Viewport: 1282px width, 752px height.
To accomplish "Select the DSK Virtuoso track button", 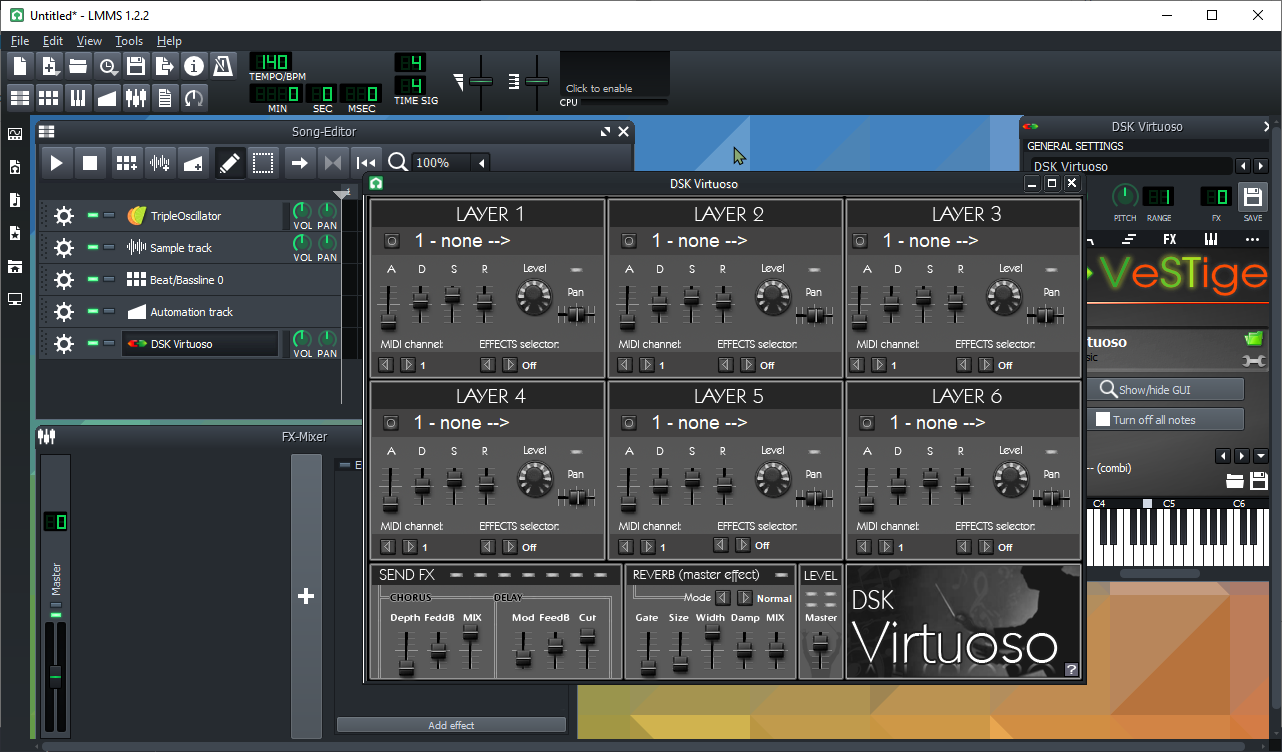I will click(200, 344).
